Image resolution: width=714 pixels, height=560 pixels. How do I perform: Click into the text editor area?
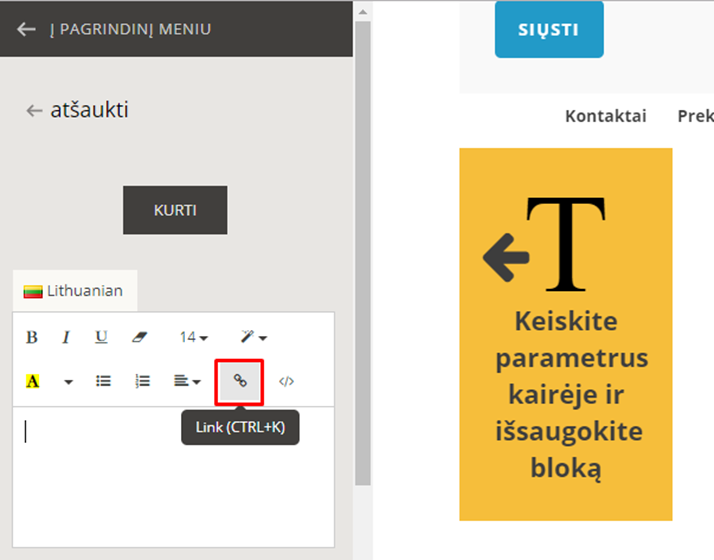pos(173,477)
